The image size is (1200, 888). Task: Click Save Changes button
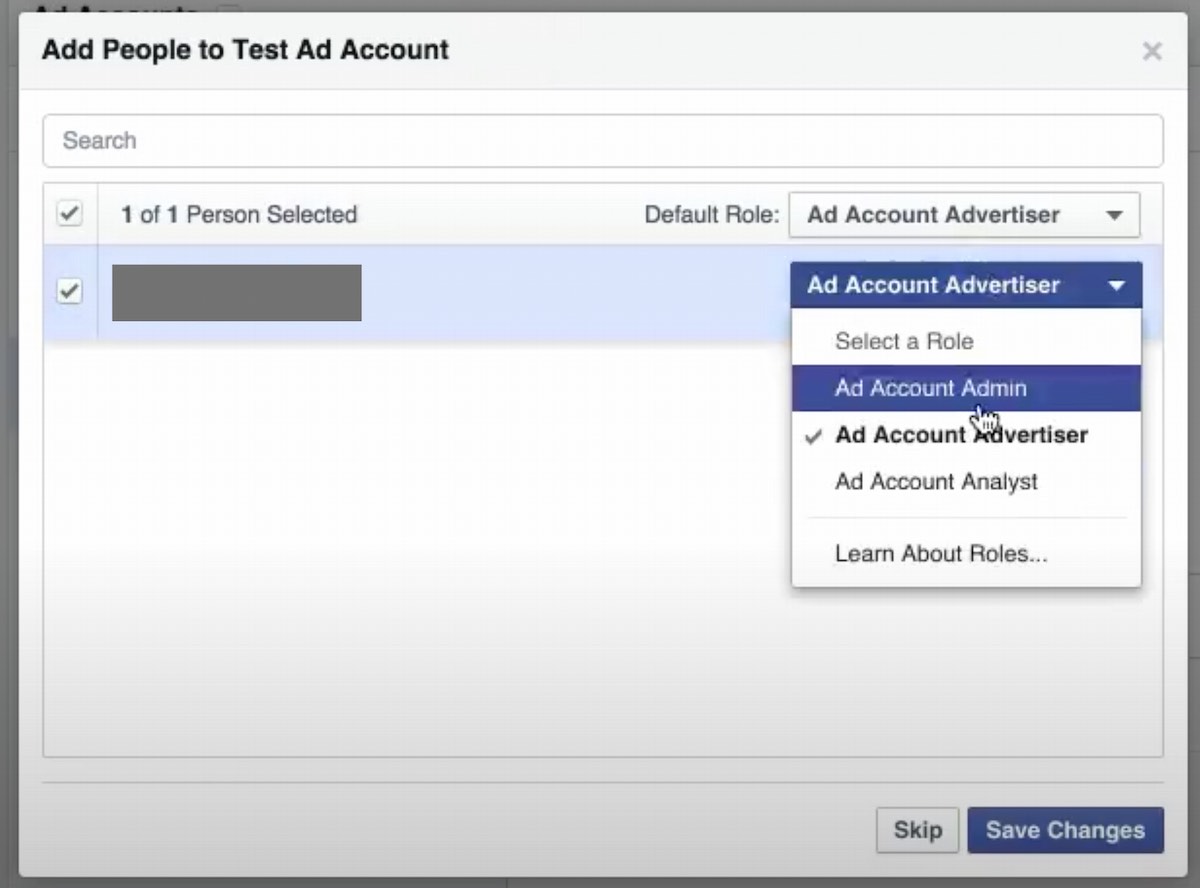tap(1065, 830)
